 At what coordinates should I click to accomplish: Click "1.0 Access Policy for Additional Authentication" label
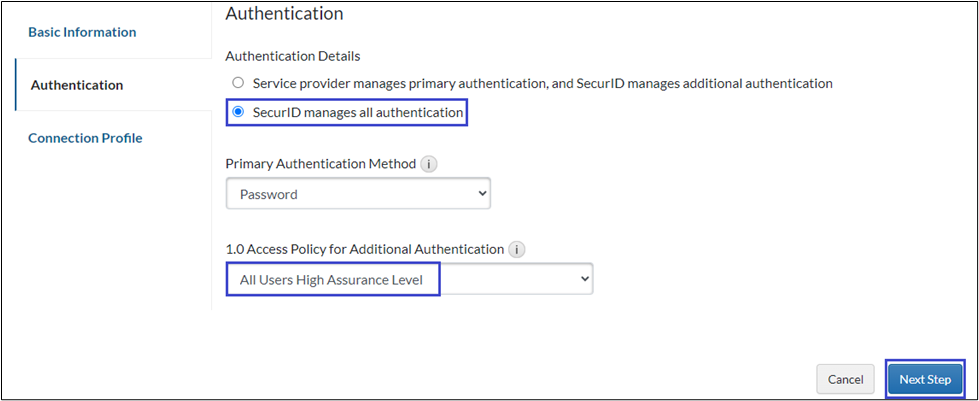[364, 249]
